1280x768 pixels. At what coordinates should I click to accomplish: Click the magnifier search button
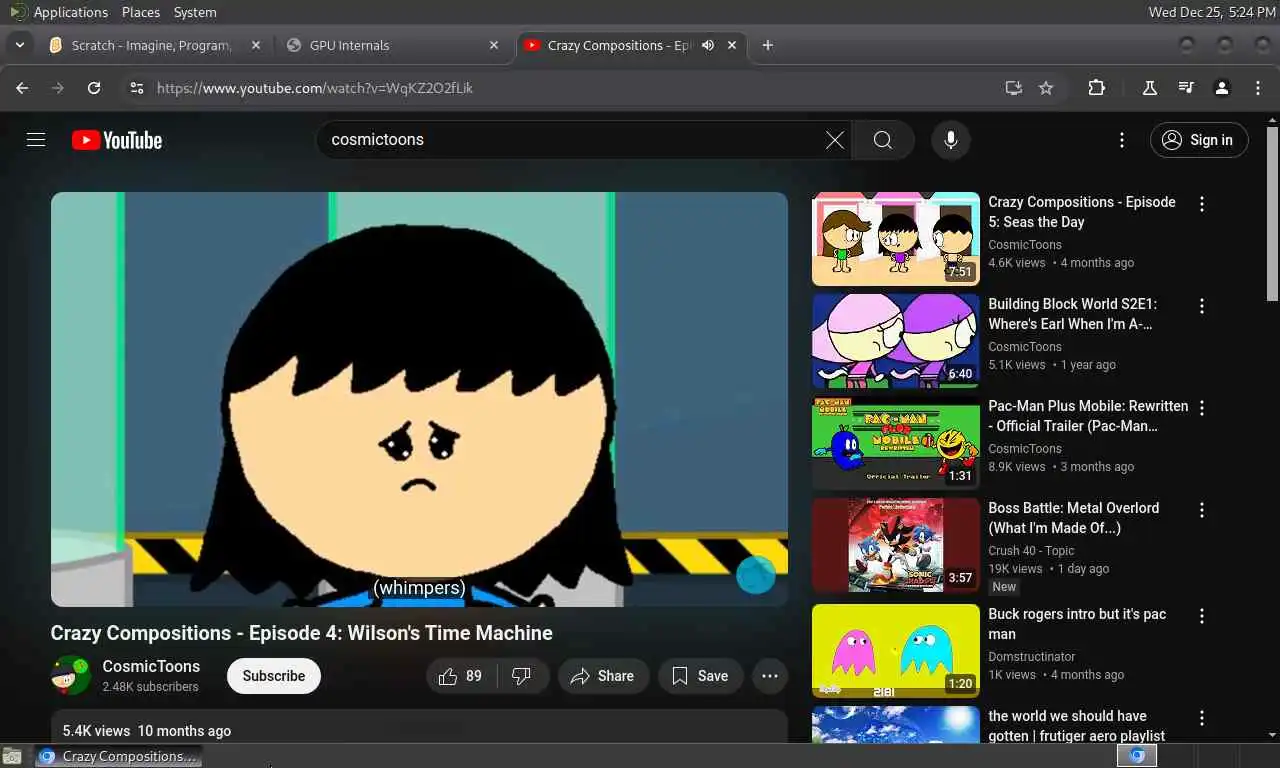[883, 140]
